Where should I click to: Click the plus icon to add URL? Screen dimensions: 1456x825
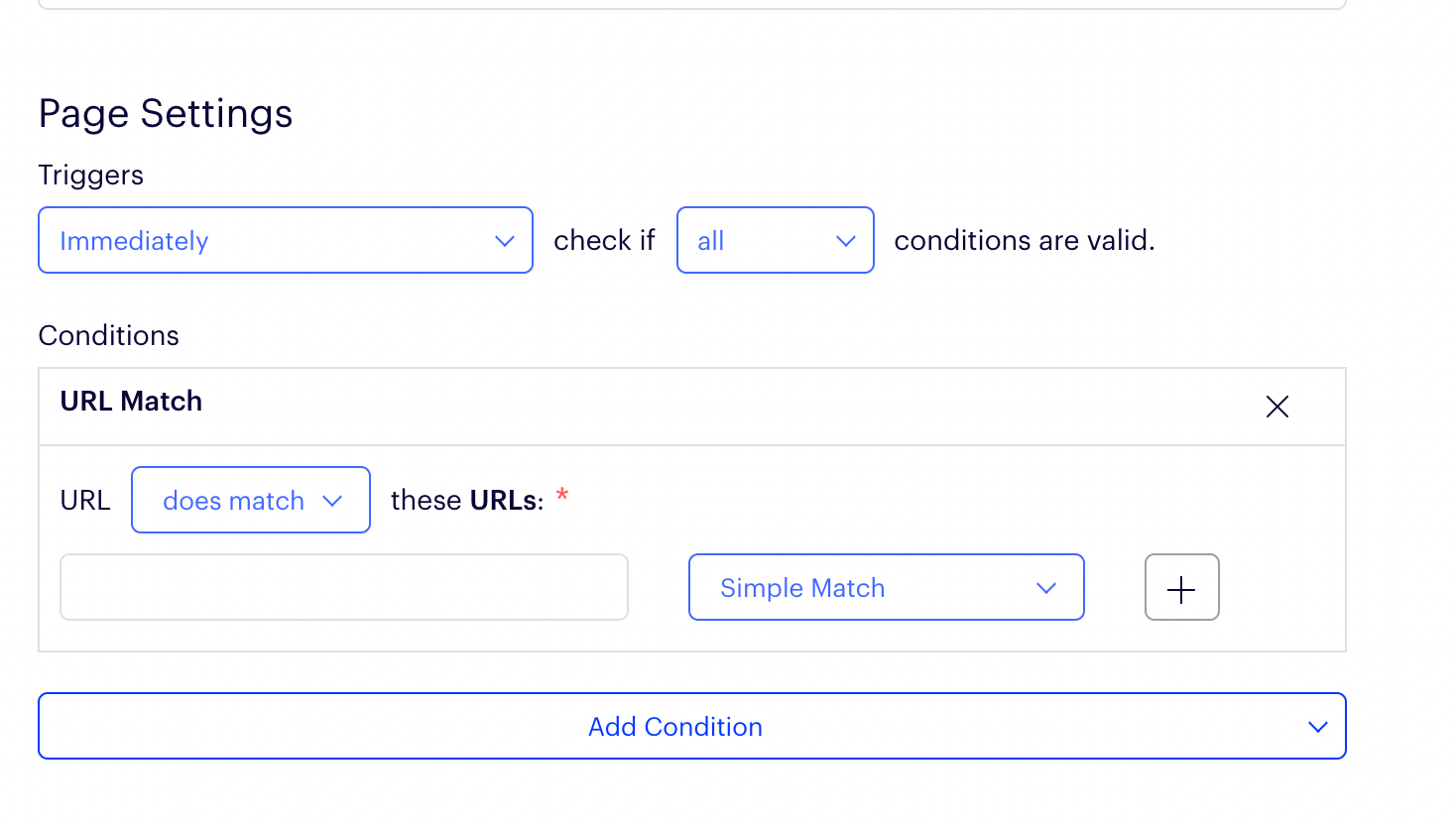click(1181, 588)
